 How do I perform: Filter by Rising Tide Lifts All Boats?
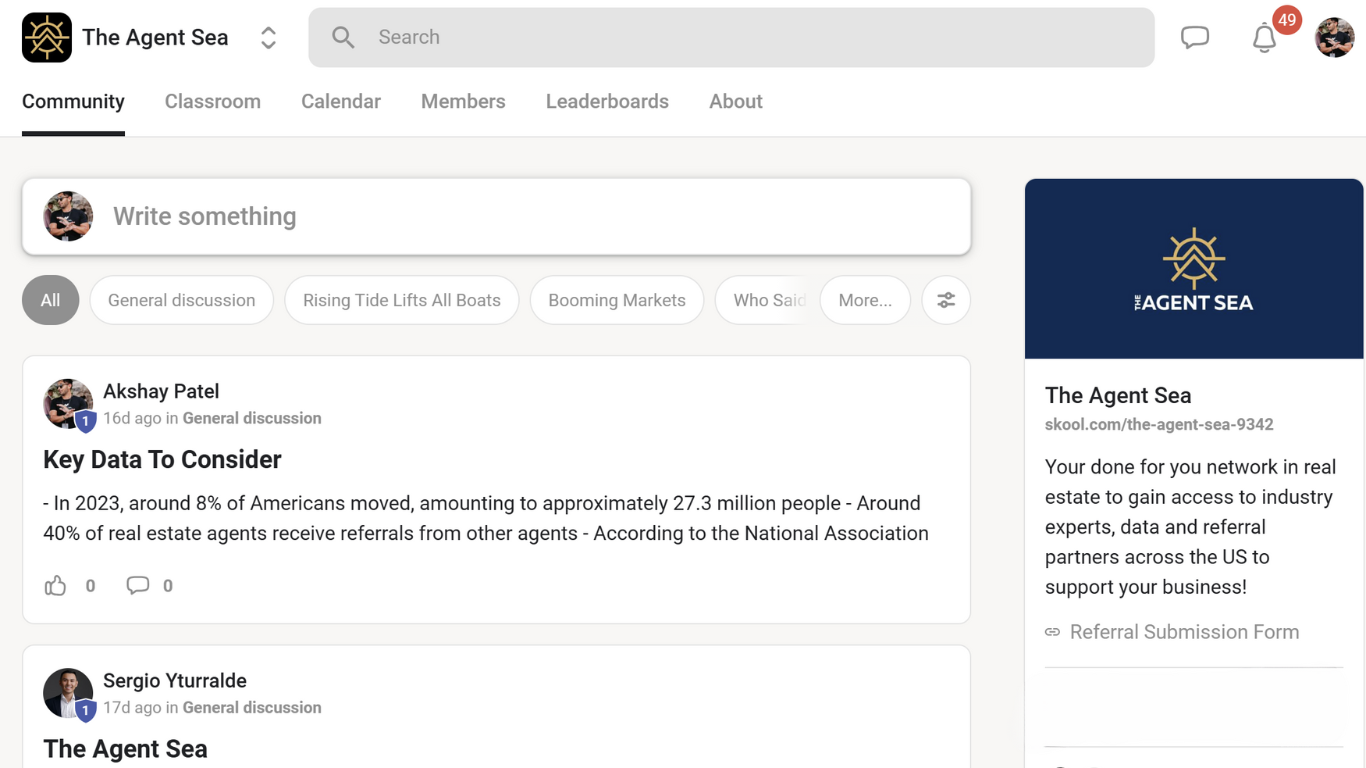click(x=402, y=300)
